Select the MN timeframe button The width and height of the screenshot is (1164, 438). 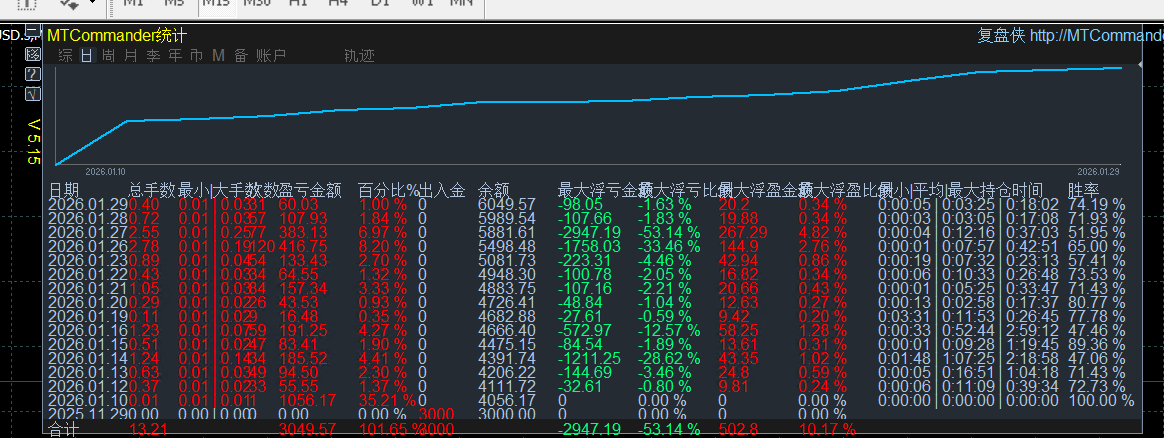pos(462,4)
